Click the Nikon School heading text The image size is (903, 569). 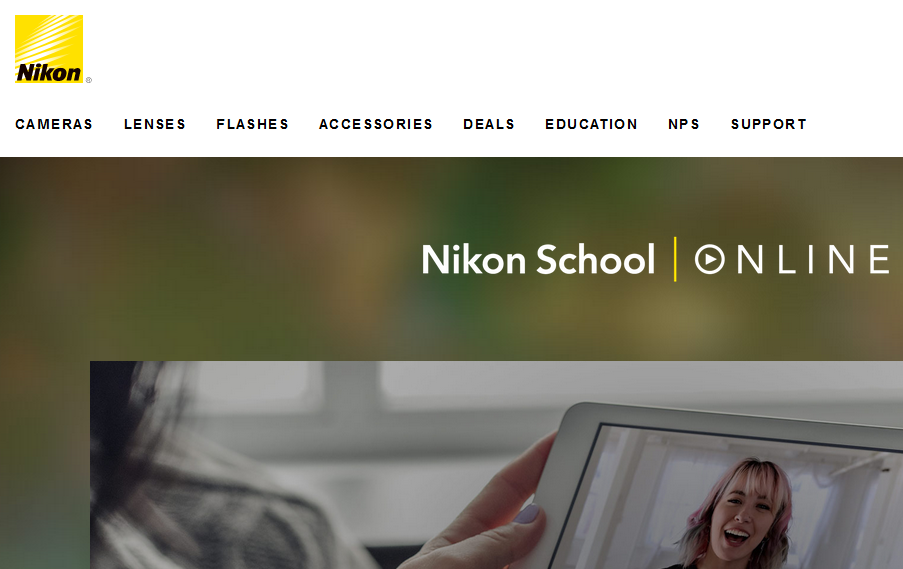[x=538, y=259]
